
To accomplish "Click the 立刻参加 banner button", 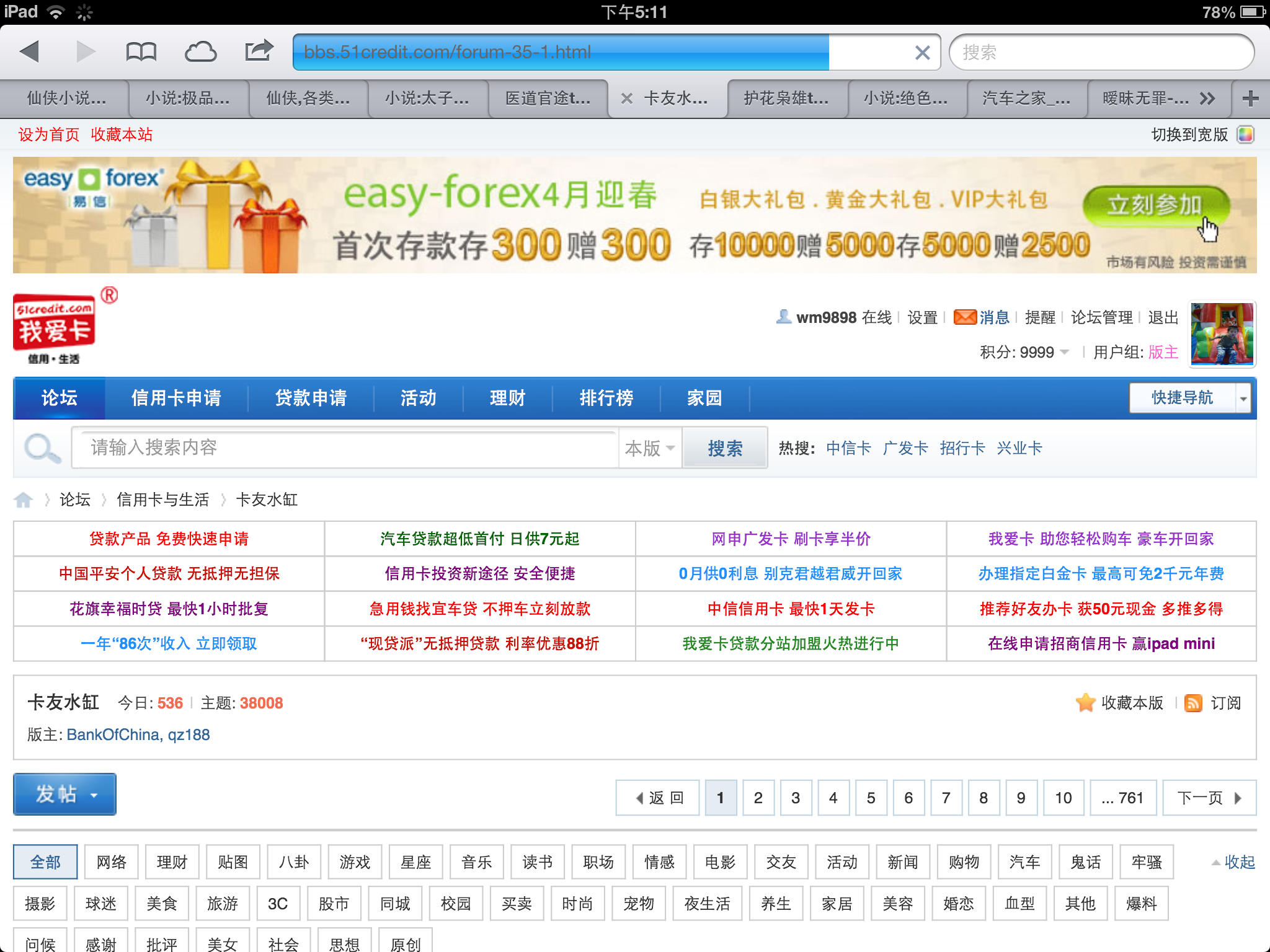I will pos(1156,205).
